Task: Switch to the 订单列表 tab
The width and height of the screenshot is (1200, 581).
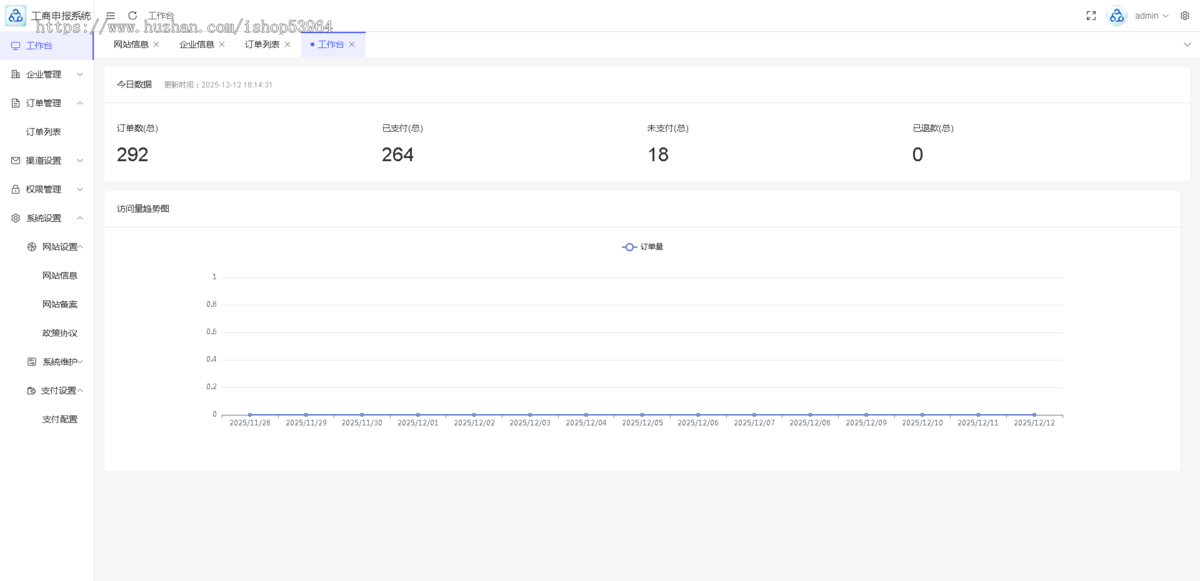Action: (262, 45)
